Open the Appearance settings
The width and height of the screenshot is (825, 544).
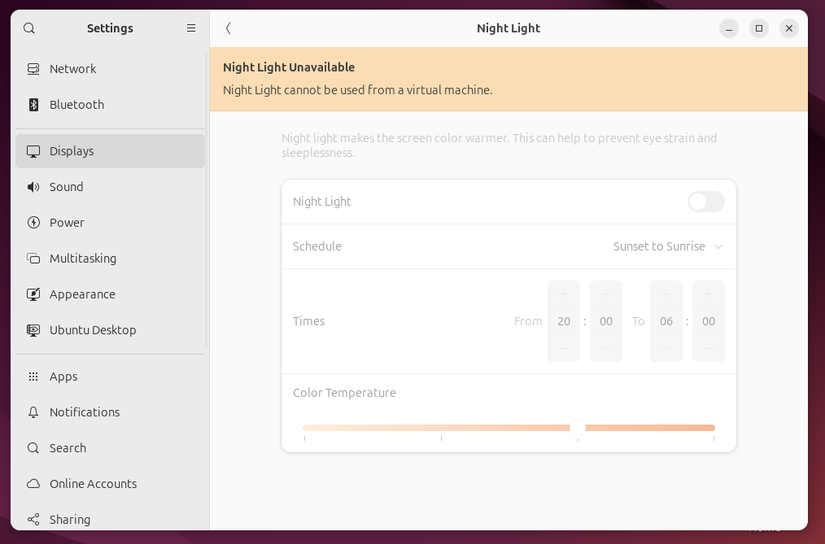click(82, 294)
